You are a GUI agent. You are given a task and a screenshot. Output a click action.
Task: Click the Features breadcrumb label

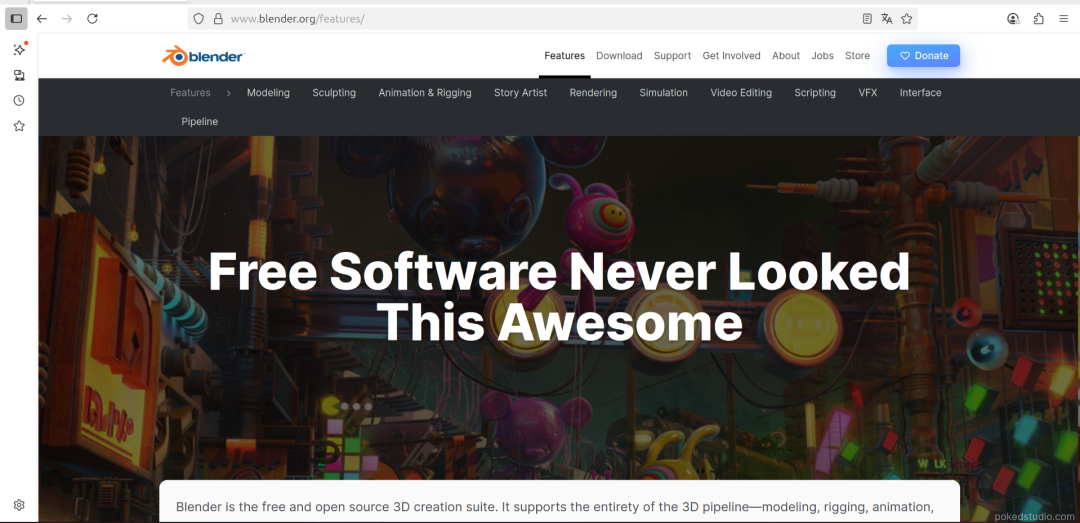point(190,93)
